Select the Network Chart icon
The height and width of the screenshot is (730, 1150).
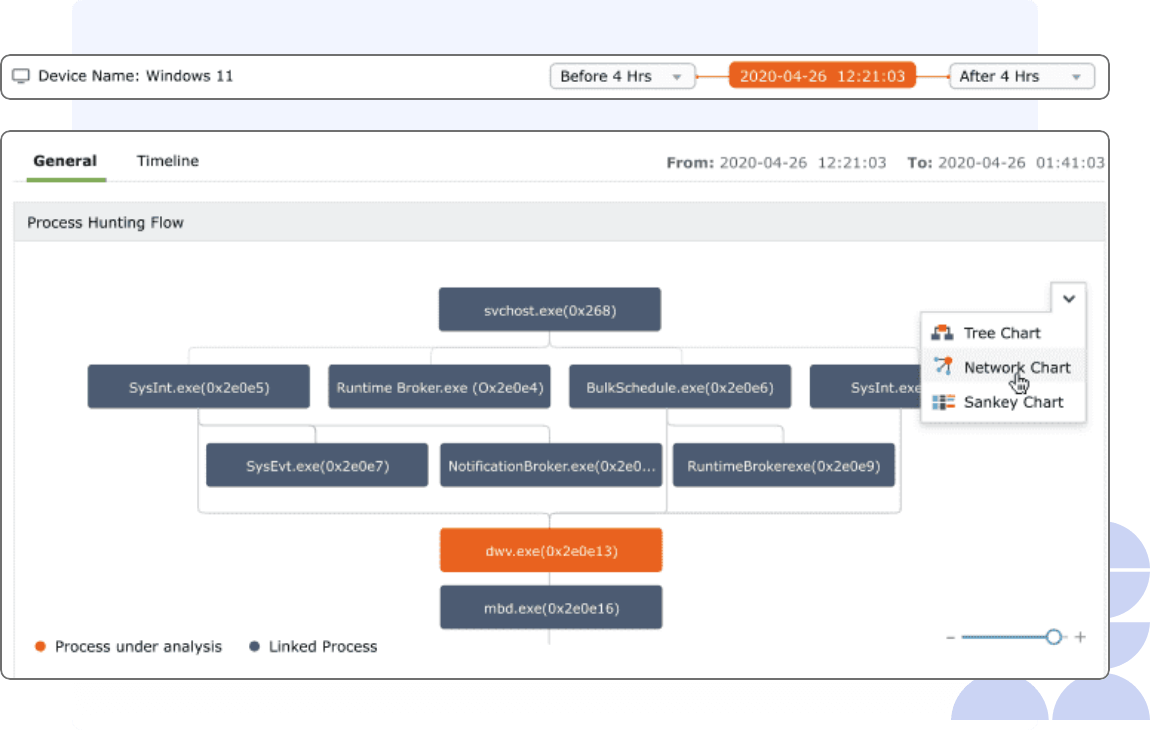(x=941, y=367)
